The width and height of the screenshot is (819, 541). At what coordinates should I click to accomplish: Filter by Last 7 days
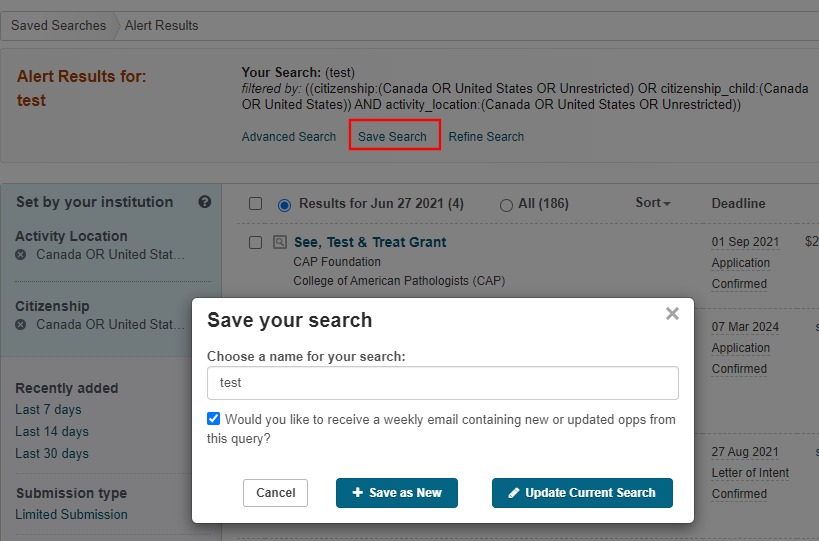[48, 410]
